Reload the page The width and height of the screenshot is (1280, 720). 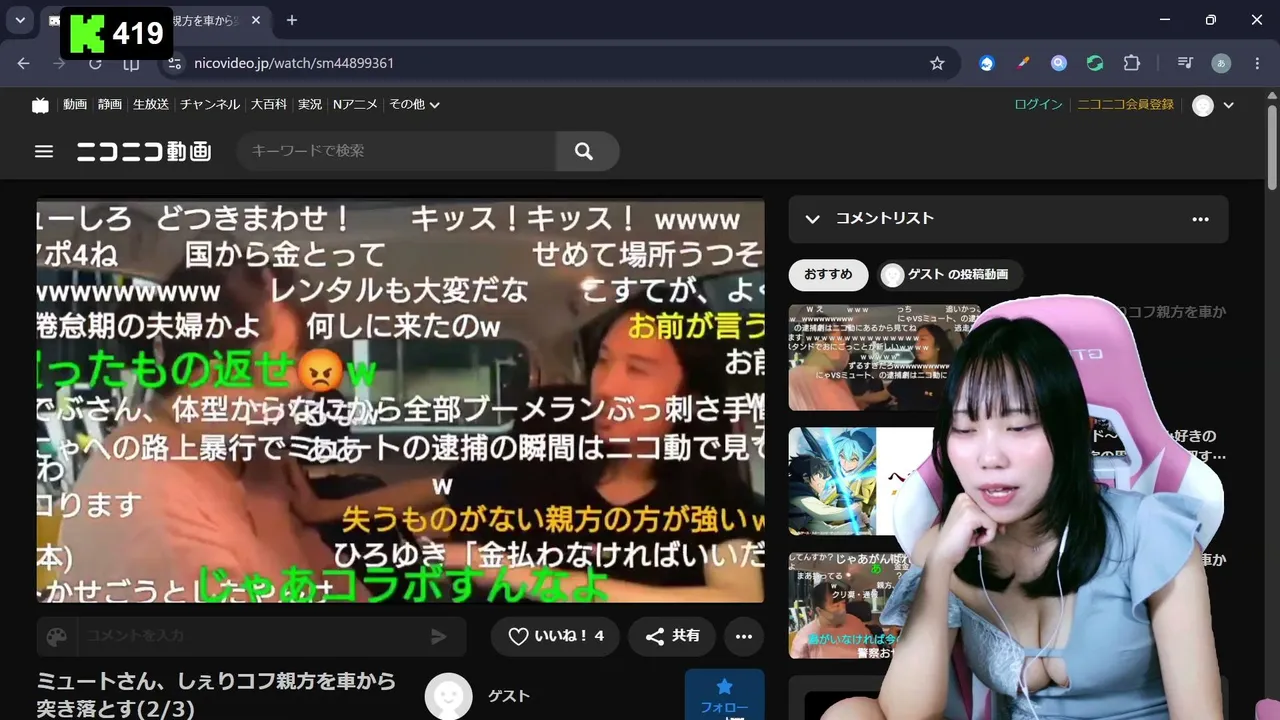click(95, 63)
